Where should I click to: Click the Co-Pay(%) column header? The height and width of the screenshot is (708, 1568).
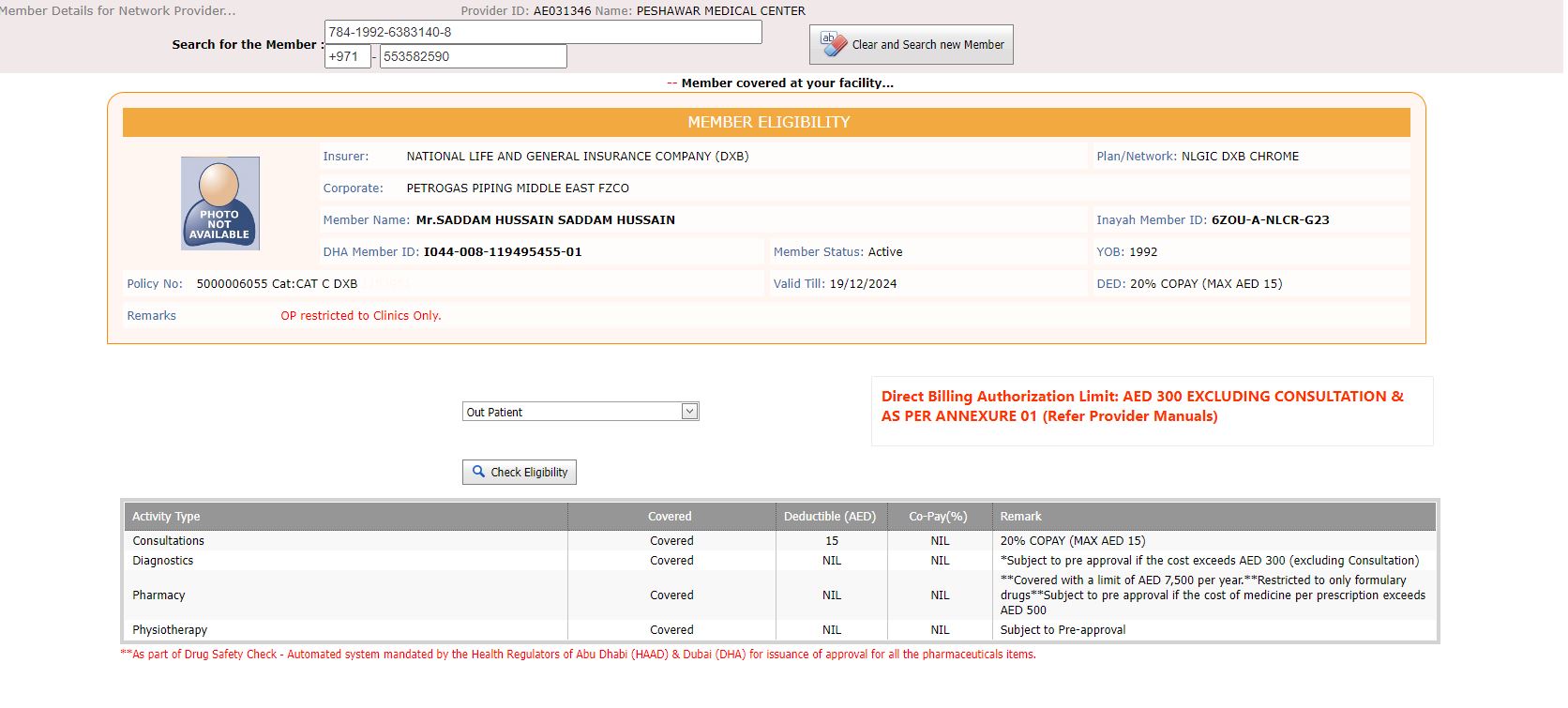click(x=938, y=517)
